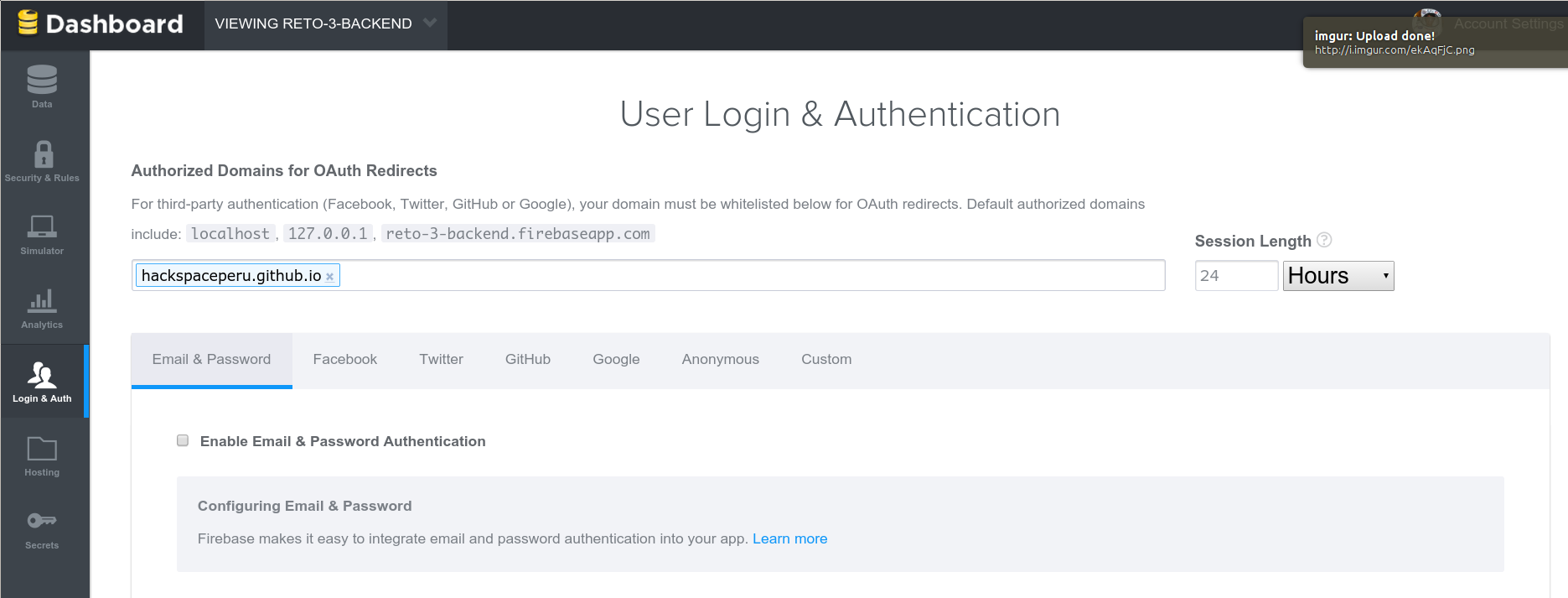Switch to Email & Password tab
This screenshot has width=1568, height=598.
211,360
